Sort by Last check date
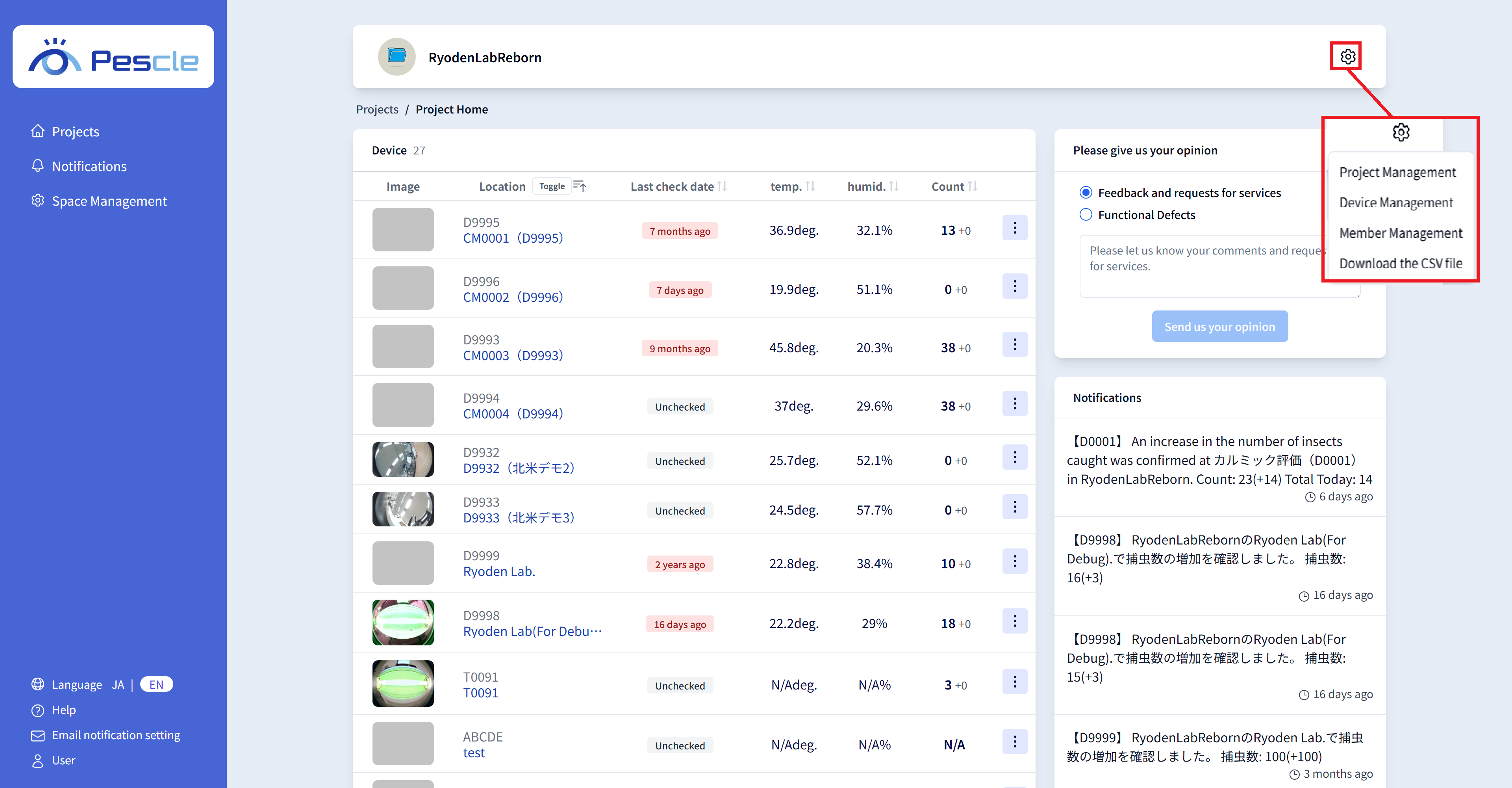 722,187
